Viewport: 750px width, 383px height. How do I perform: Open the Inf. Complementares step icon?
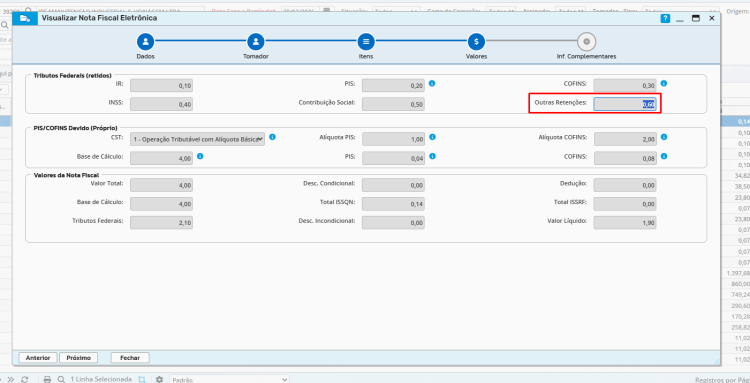(586, 42)
